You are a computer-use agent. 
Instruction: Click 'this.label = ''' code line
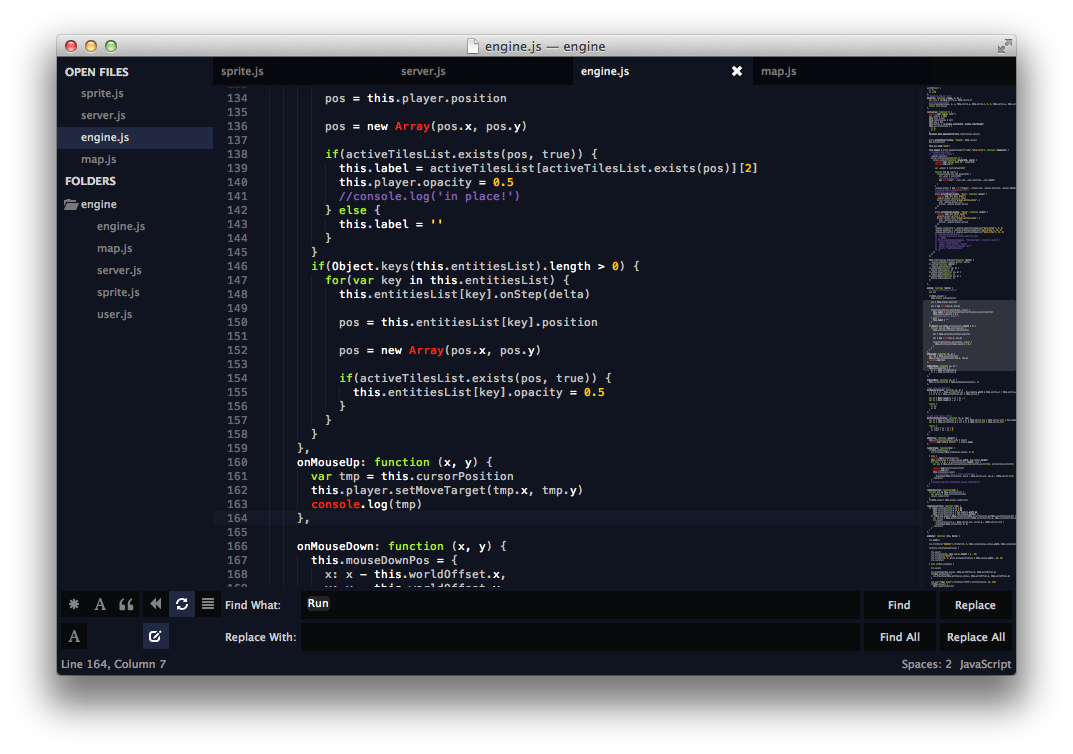[391, 224]
